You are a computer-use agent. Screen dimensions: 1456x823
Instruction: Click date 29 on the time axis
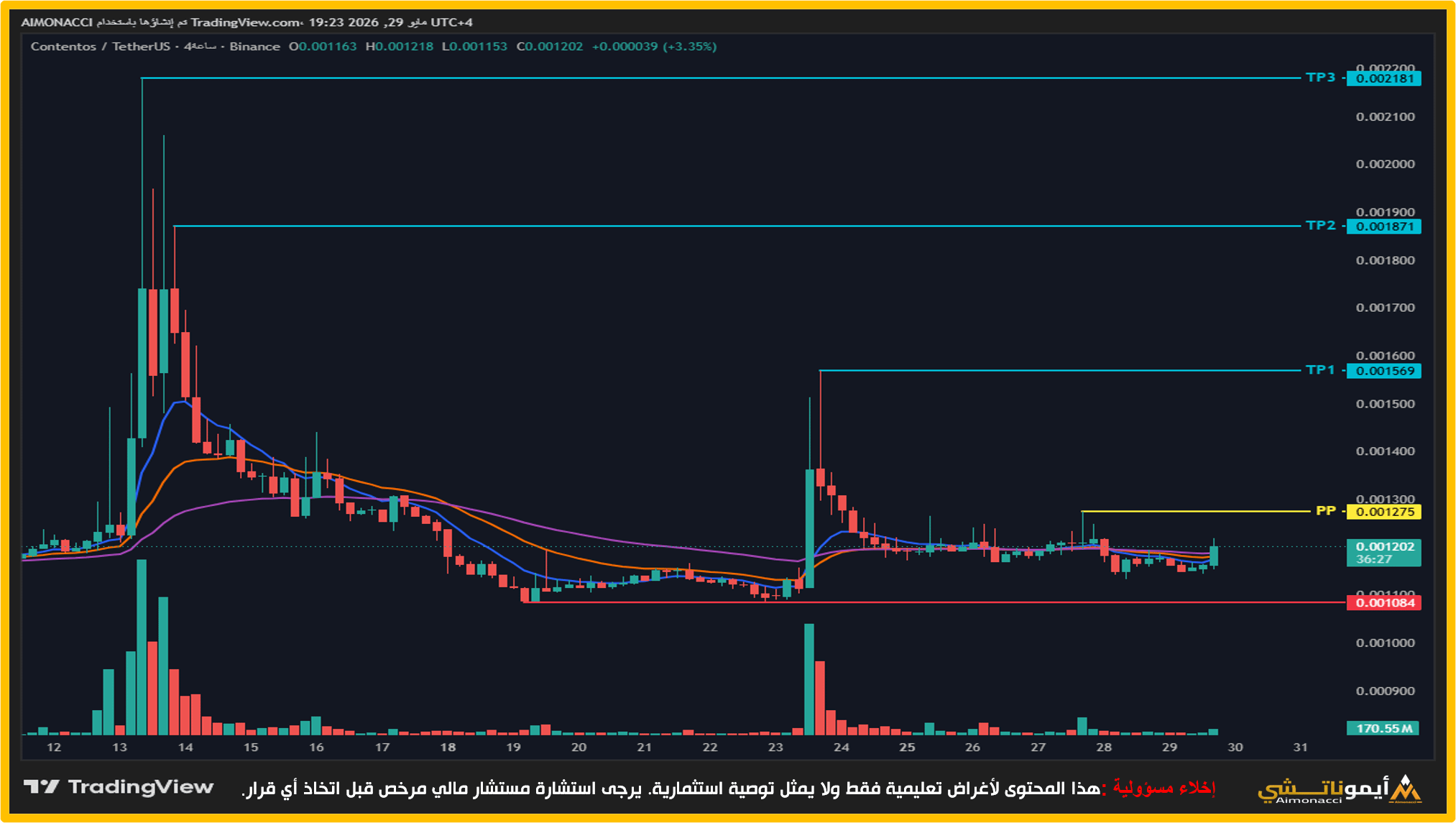click(1169, 747)
